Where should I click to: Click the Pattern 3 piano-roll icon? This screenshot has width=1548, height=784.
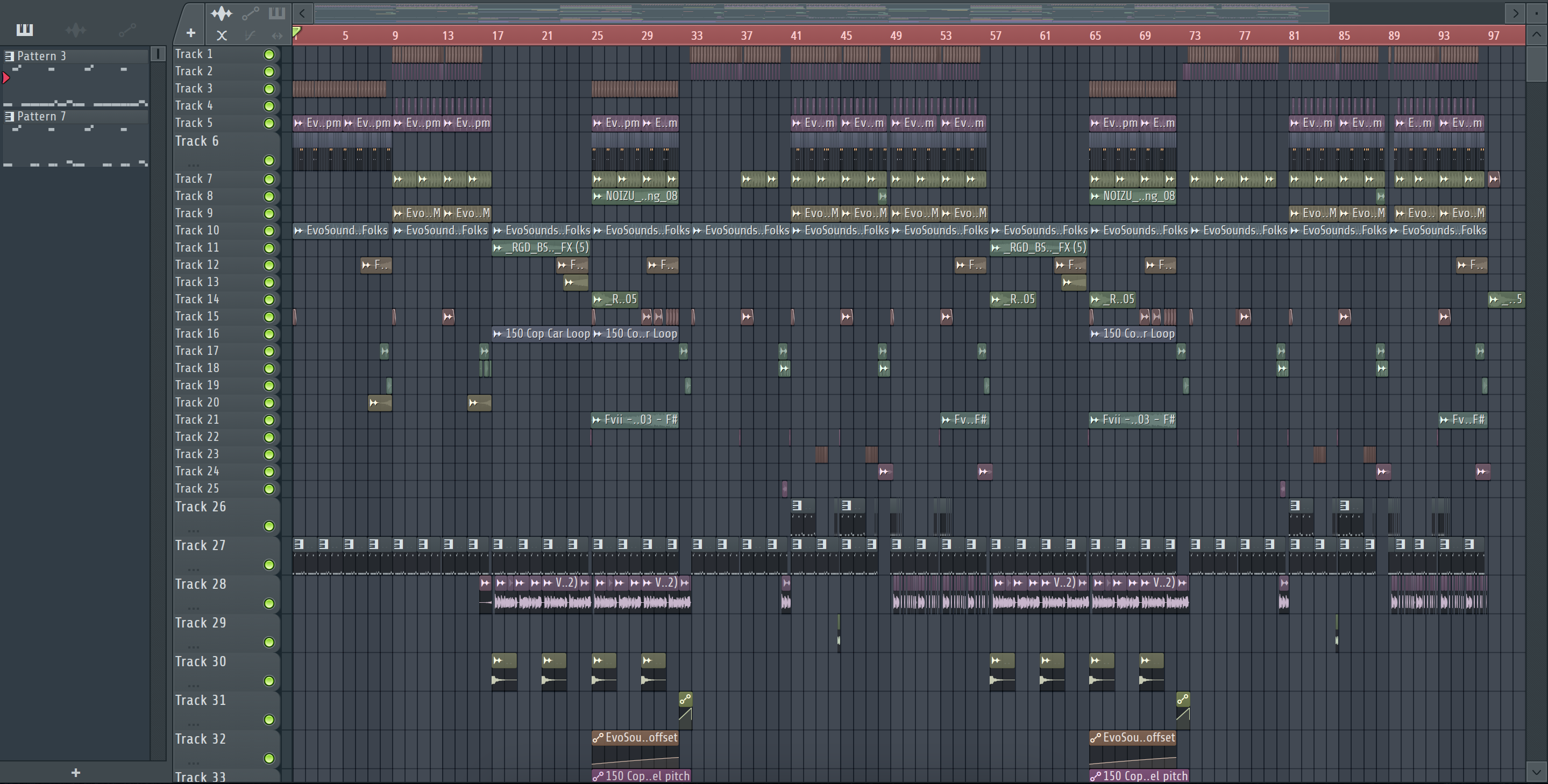click(9, 56)
